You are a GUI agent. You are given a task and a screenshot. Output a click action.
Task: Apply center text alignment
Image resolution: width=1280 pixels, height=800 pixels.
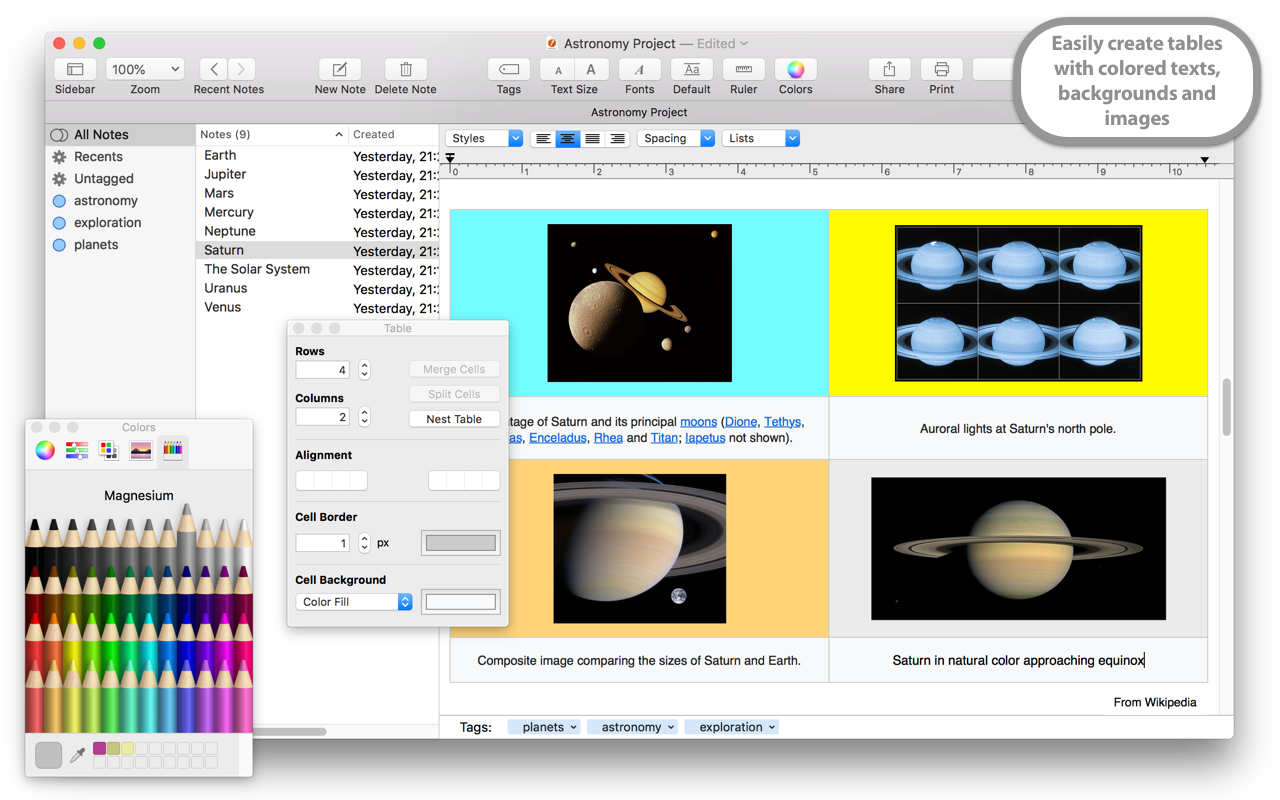point(567,138)
